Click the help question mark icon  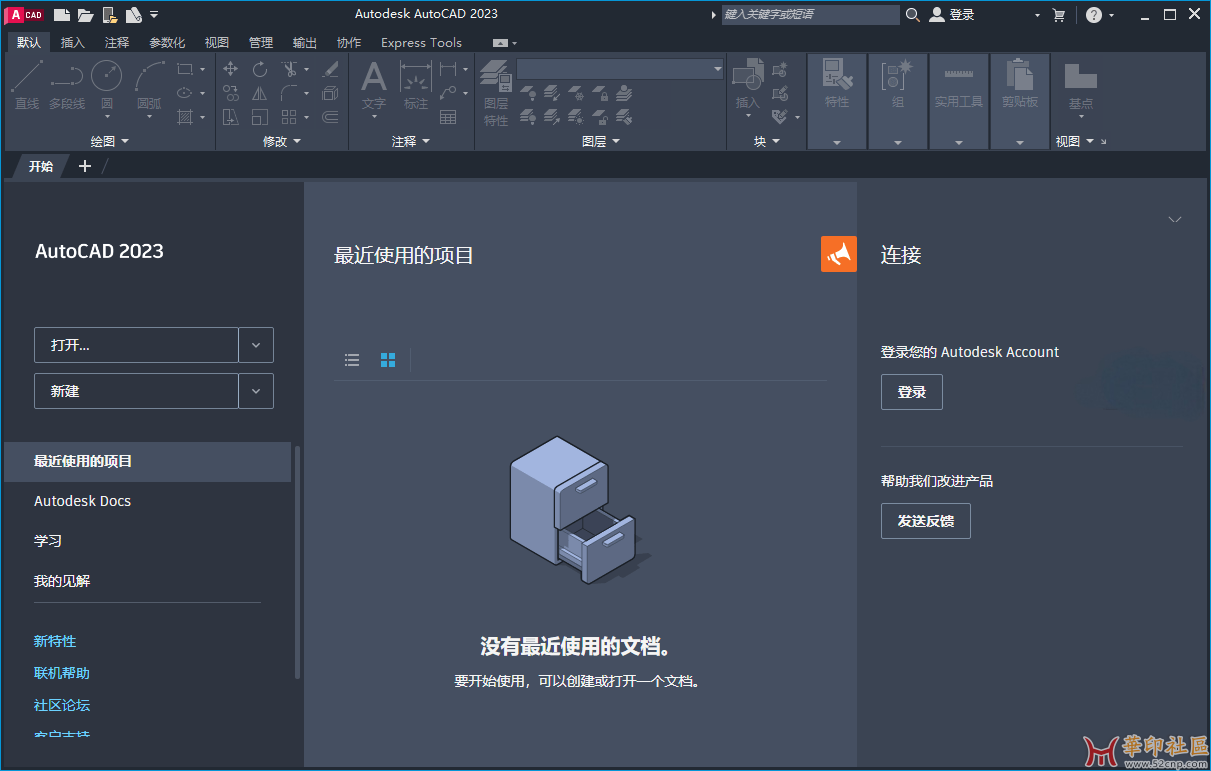(x=1094, y=15)
